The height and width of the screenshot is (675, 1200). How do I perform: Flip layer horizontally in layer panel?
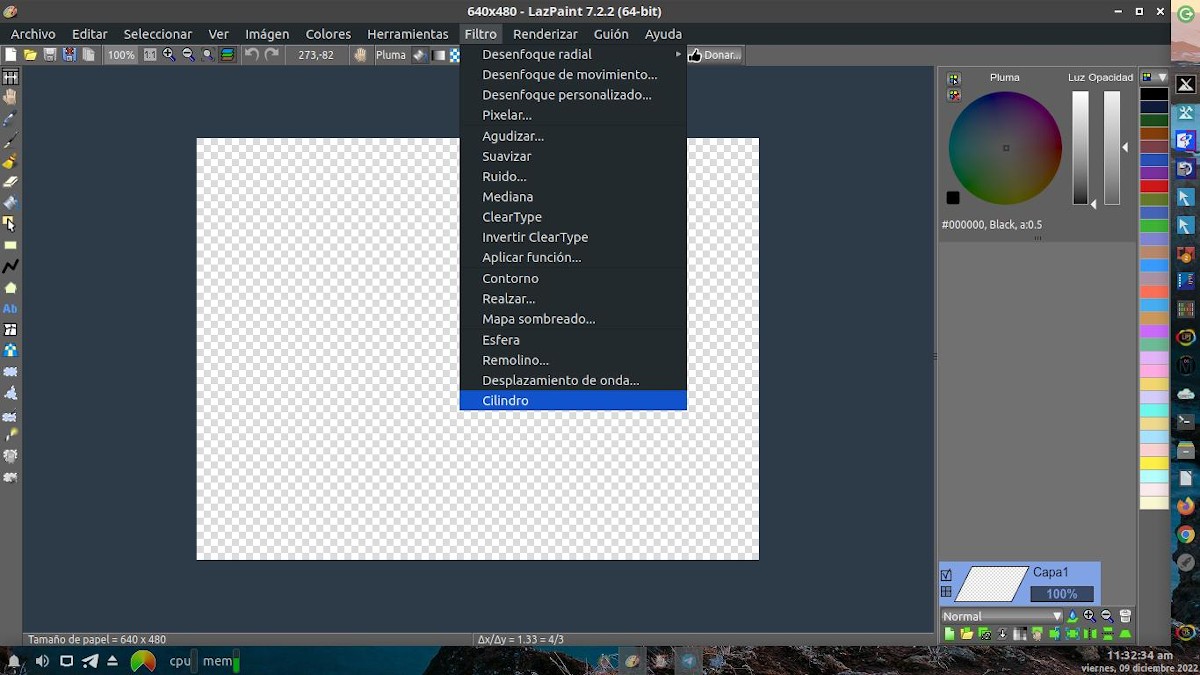(1090, 634)
